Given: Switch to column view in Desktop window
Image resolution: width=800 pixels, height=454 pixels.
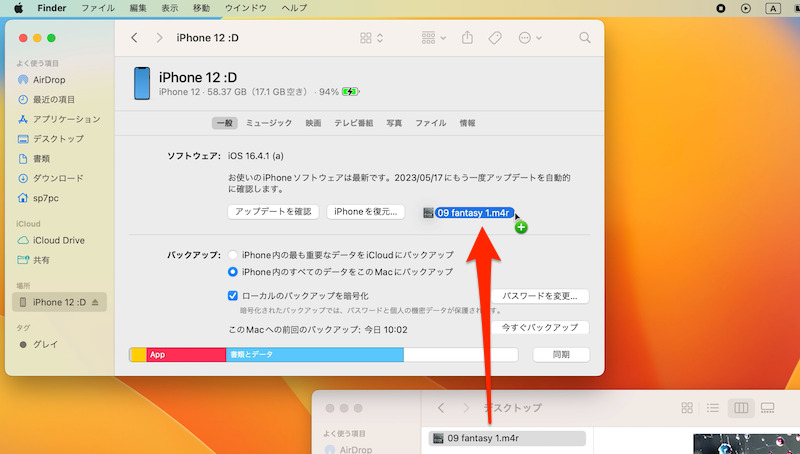Looking at the screenshot, I should coord(741,408).
